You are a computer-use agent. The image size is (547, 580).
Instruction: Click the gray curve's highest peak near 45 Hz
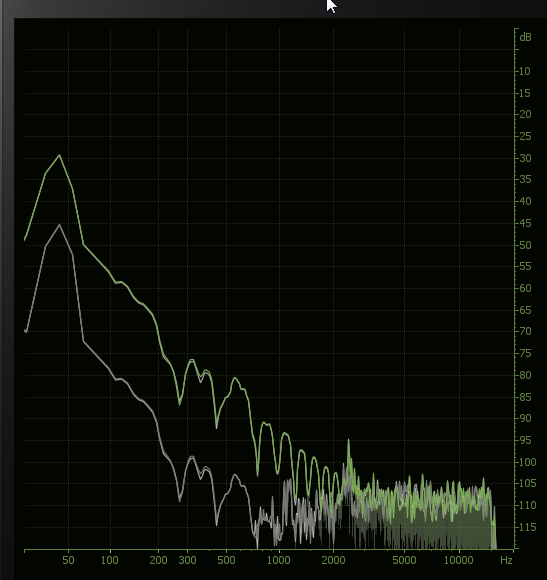[59, 225]
